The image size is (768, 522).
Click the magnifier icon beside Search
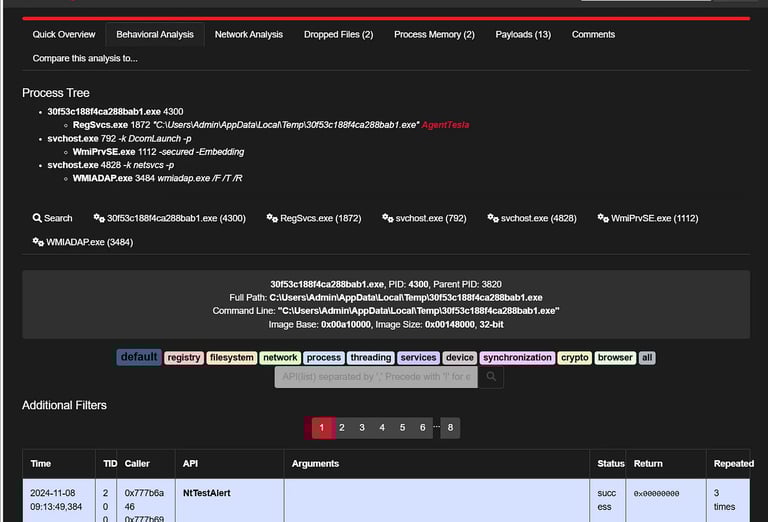pyautogui.click(x=37, y=218)
